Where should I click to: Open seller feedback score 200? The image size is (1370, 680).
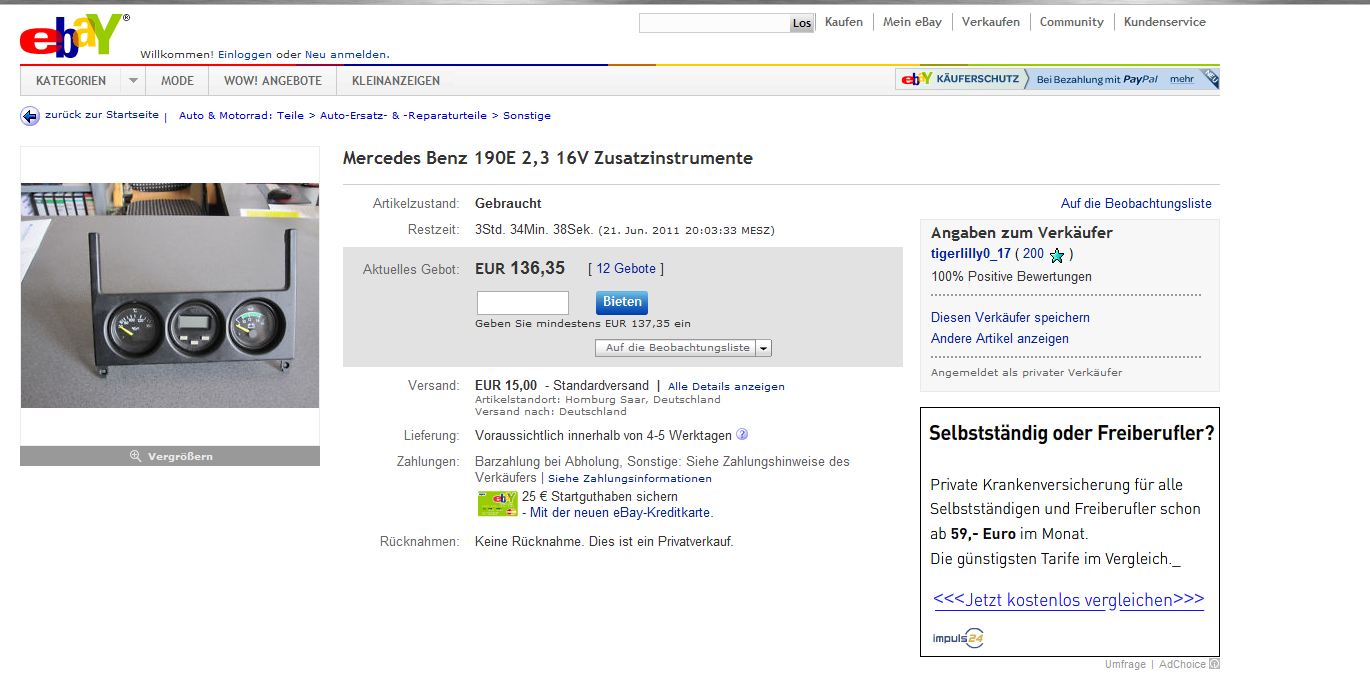coord(1033,254)
